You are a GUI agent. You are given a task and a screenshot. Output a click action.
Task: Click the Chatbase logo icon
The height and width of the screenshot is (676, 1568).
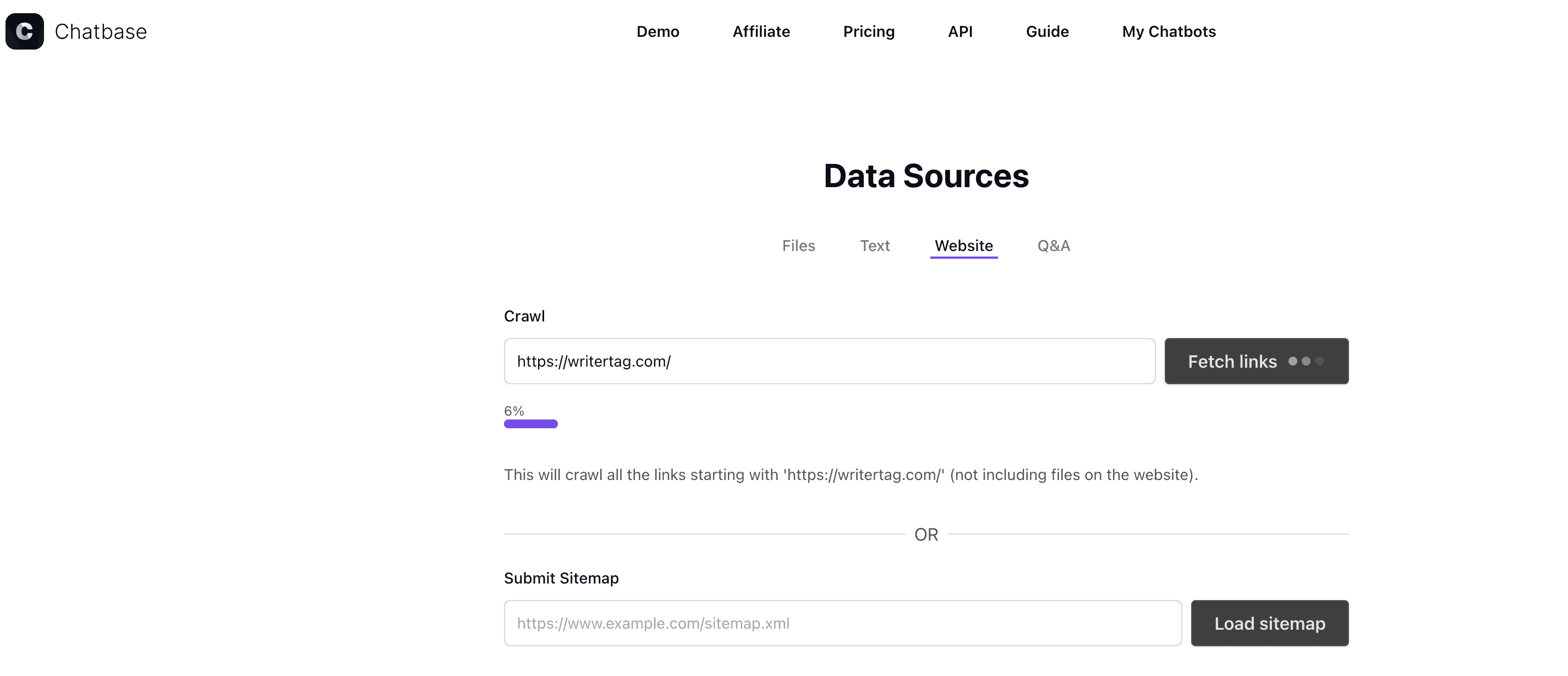click(x=24, y=31)
